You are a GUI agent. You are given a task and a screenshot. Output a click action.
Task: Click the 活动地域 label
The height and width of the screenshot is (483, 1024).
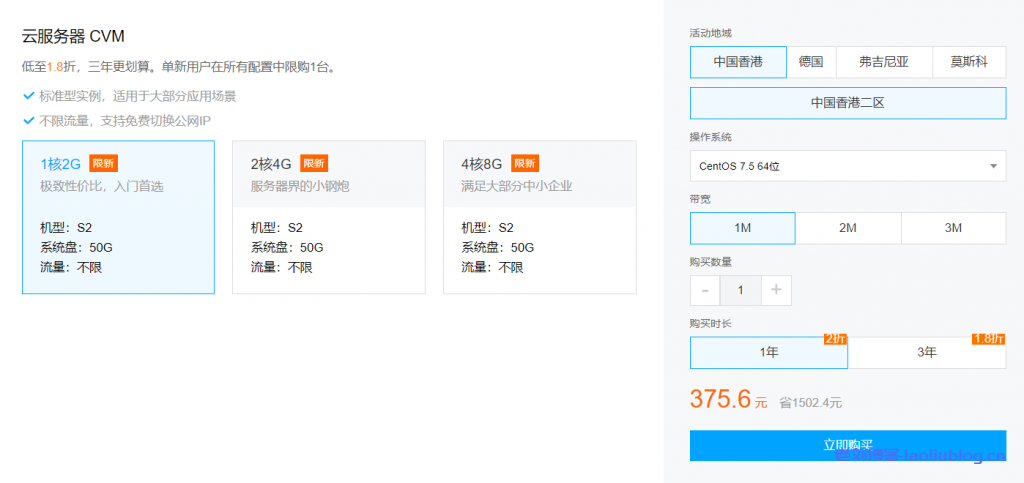711,33
